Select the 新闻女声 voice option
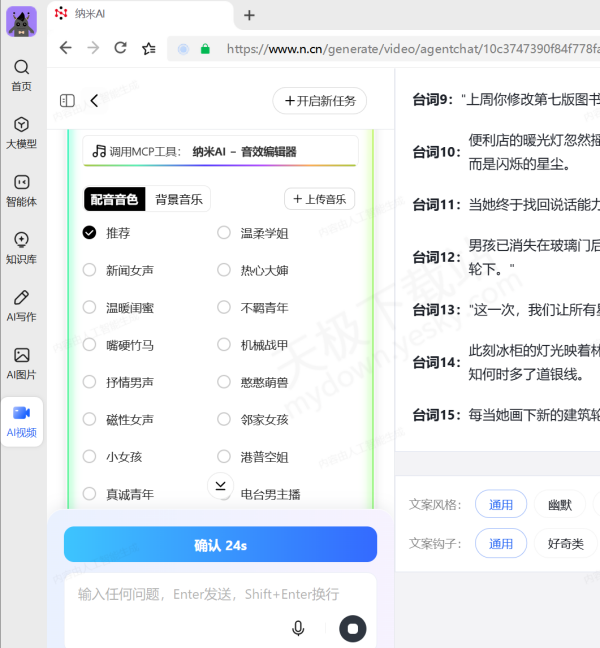 click(x=90, y=270)
